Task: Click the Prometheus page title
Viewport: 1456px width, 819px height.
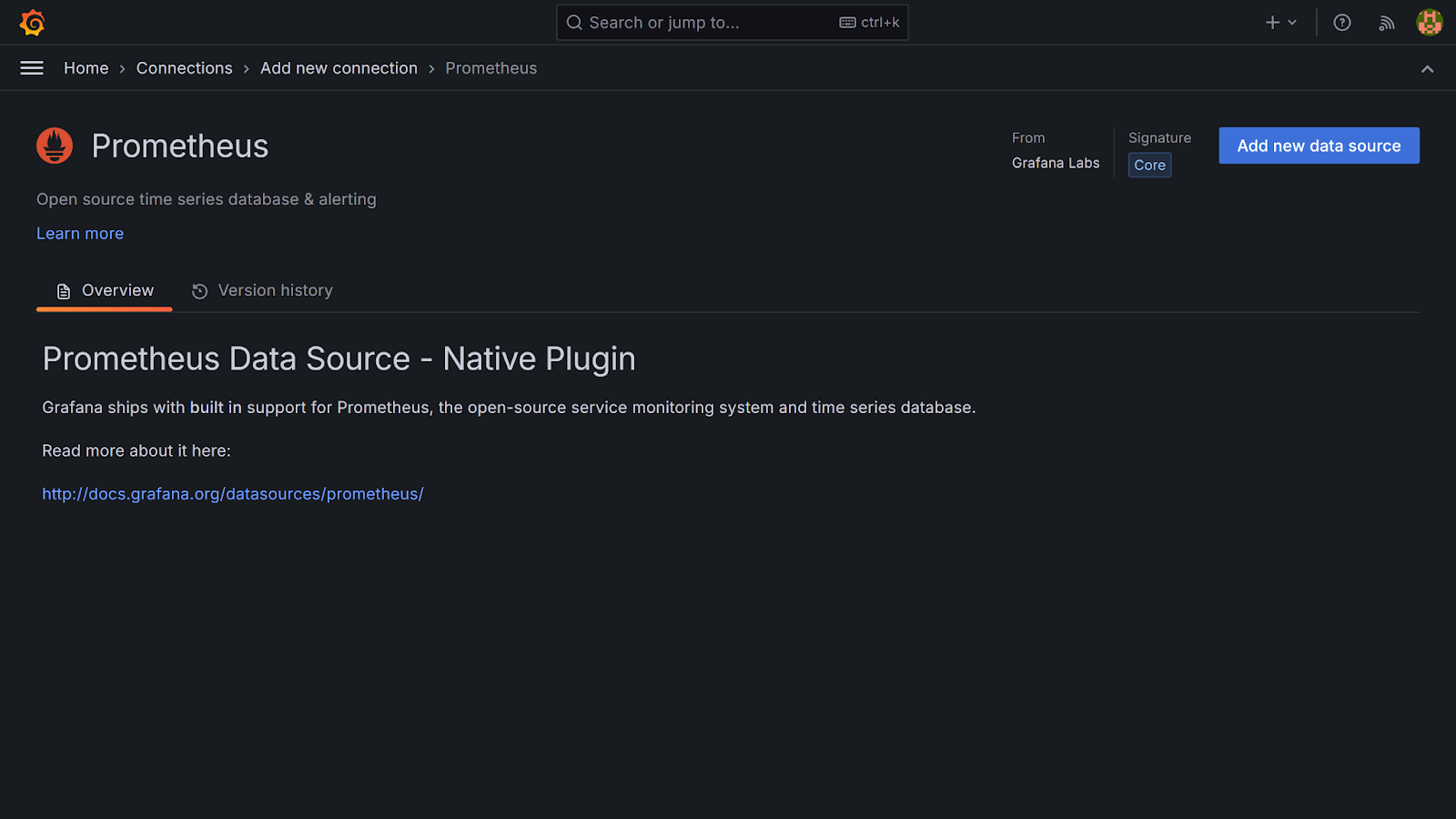Action: click(180, 147)
